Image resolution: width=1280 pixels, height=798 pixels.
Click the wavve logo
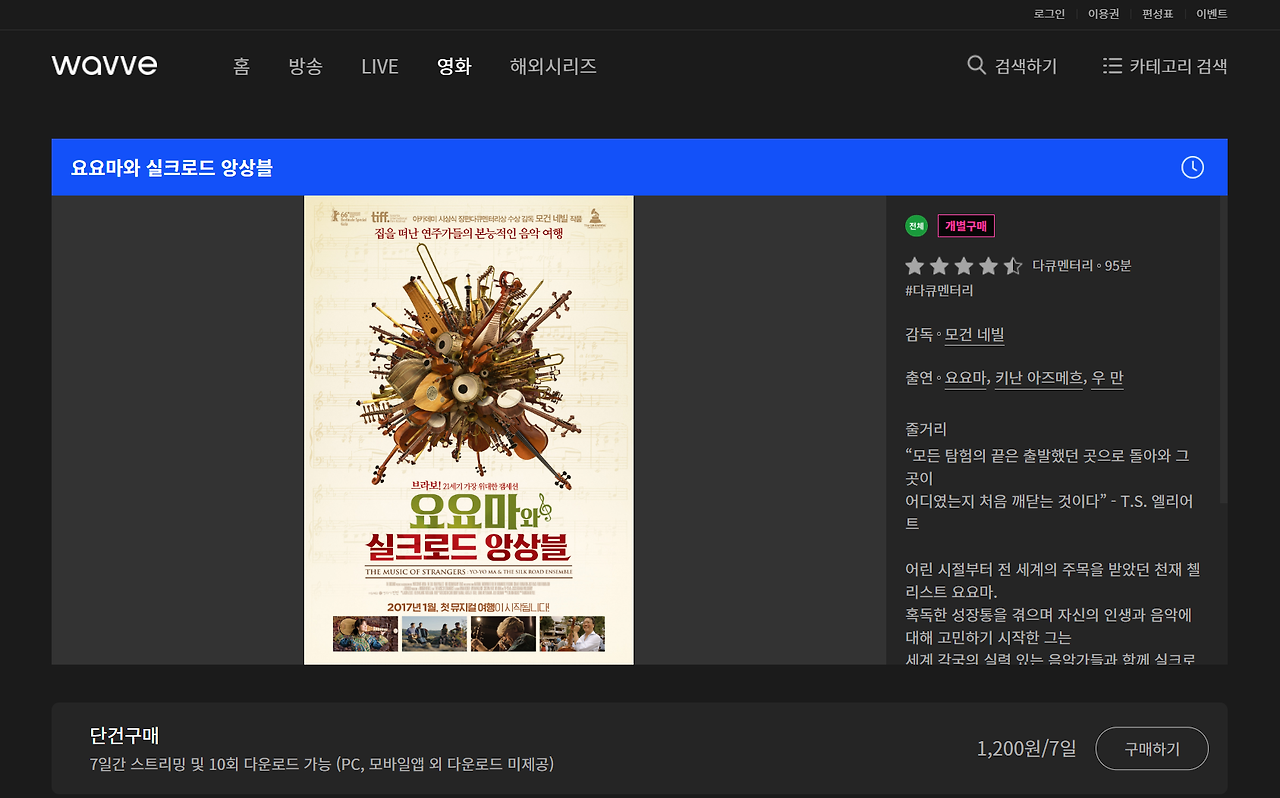[x=104, y=64]
